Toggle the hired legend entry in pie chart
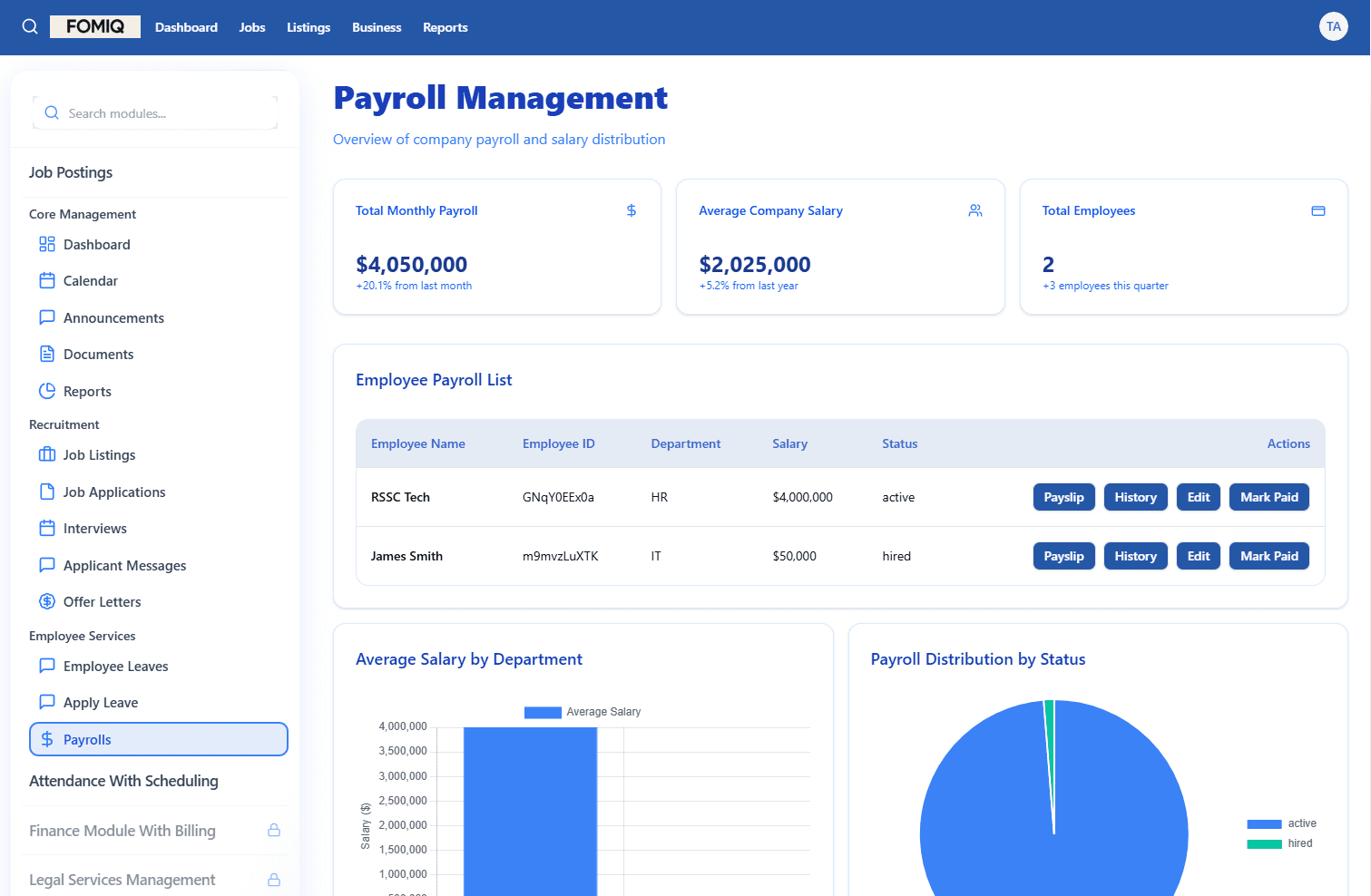 [x=1279, y=843]
